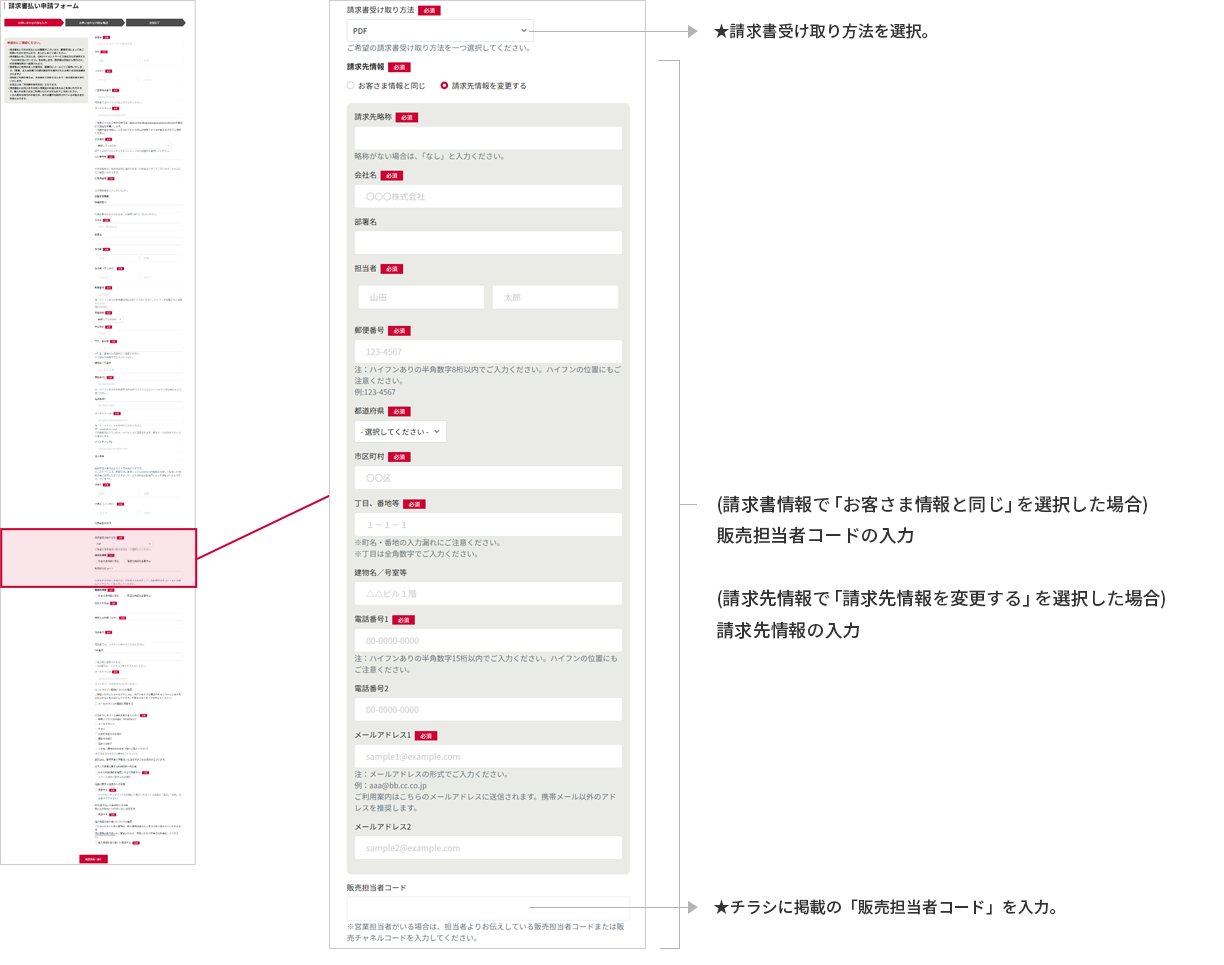Focus the 市区町村 text field
The width and height of the screenshot is (1224, 965).
(x=488, y=478)
